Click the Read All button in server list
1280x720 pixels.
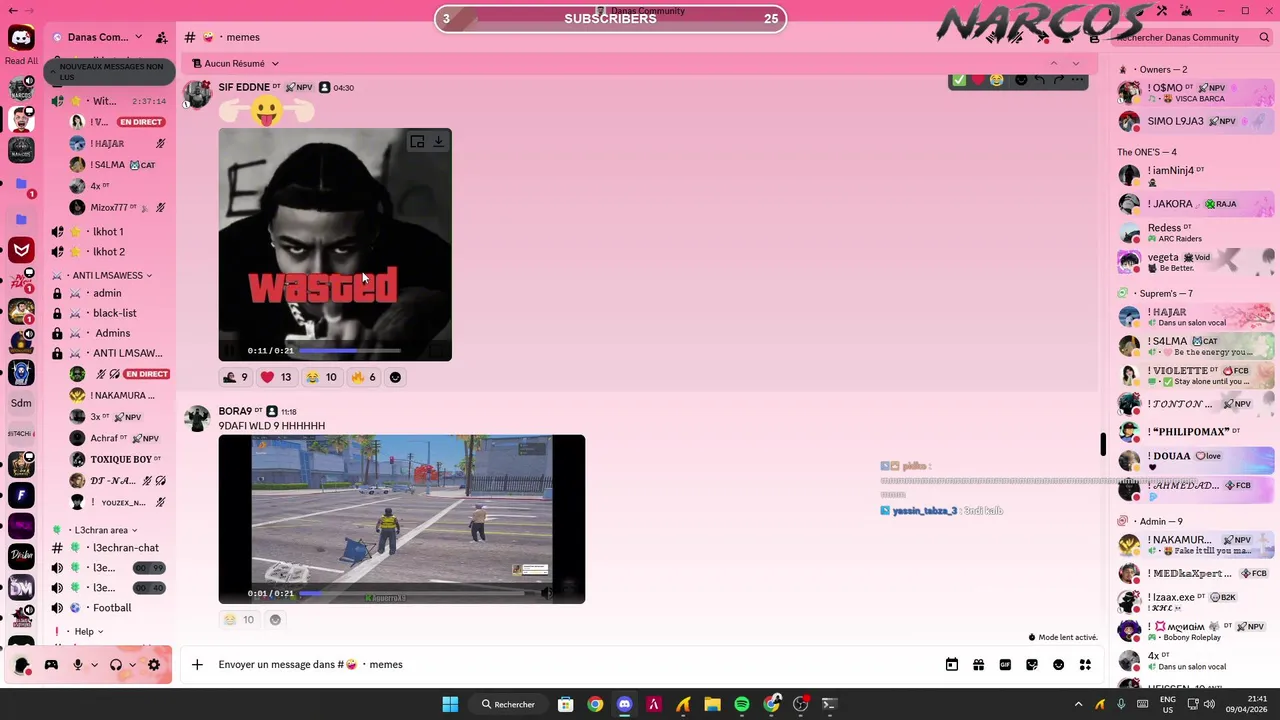click(21, 61)
